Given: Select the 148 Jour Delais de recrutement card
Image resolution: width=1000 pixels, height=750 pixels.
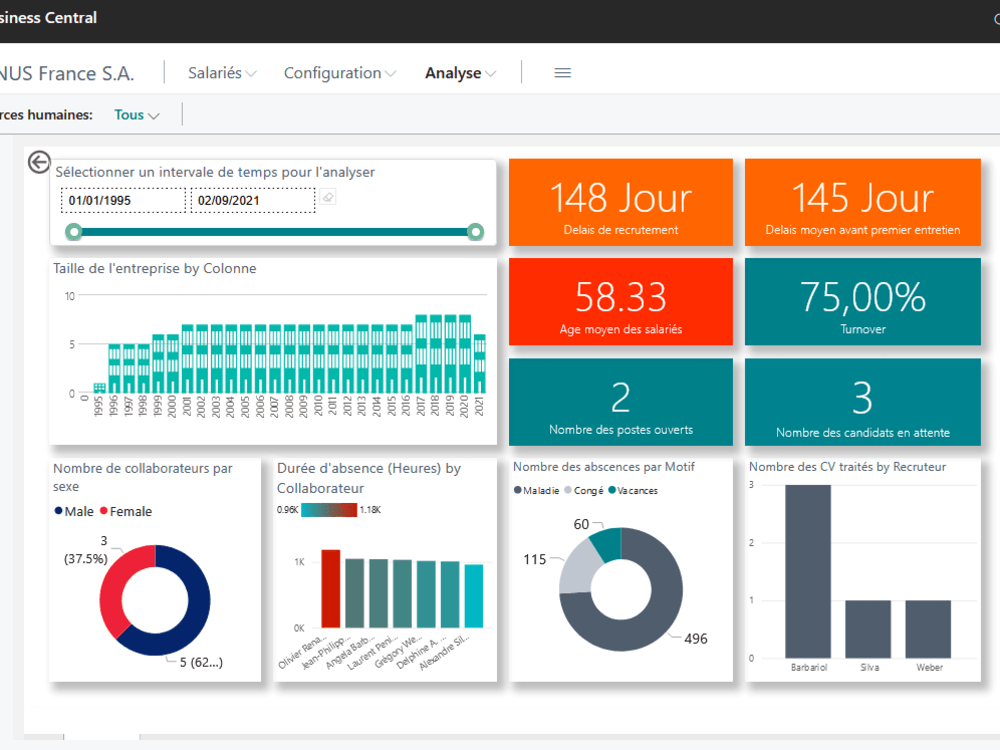Looking at the screenshot, I should coord(621,202).
